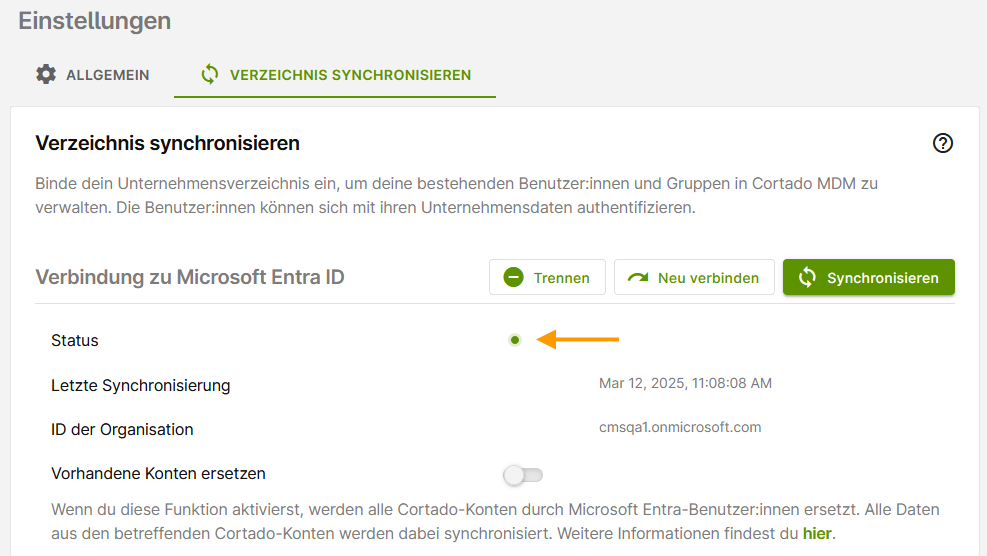Screen dimensions: 987x556
Task: Open the help question mark icon
Action: click(x=942, y=144)
